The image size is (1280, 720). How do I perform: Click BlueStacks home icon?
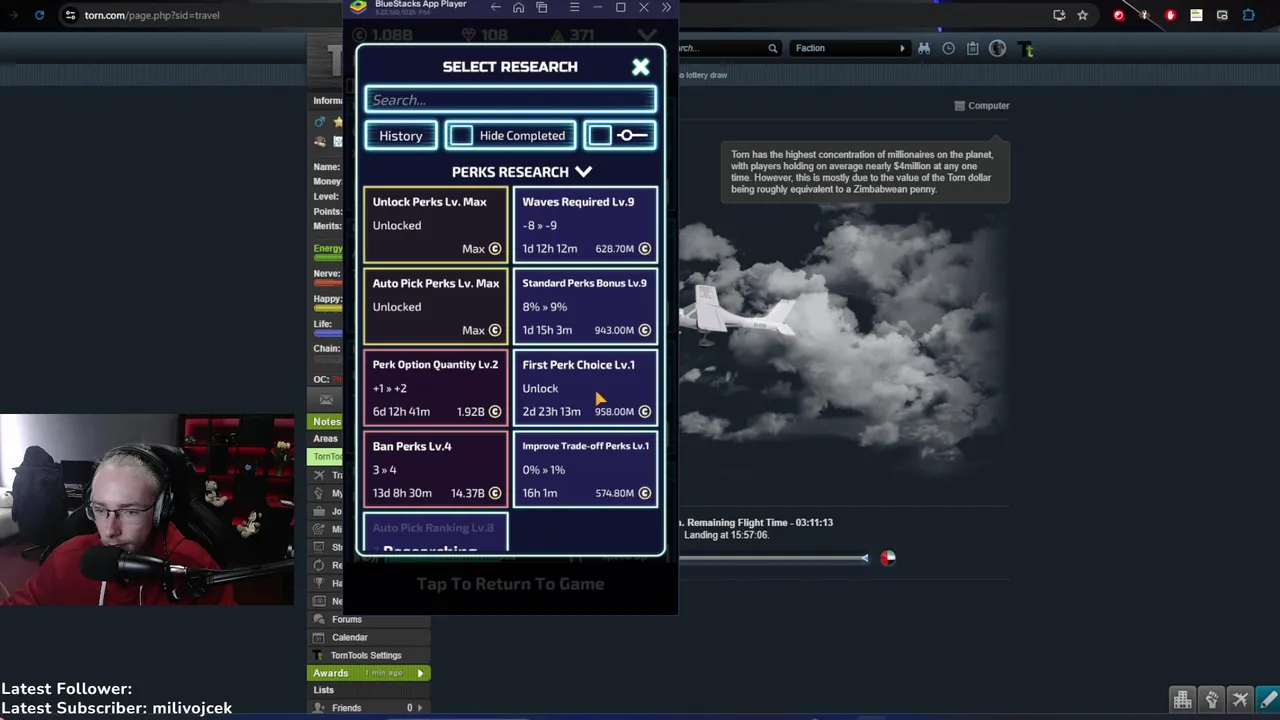tap(518, 7)
